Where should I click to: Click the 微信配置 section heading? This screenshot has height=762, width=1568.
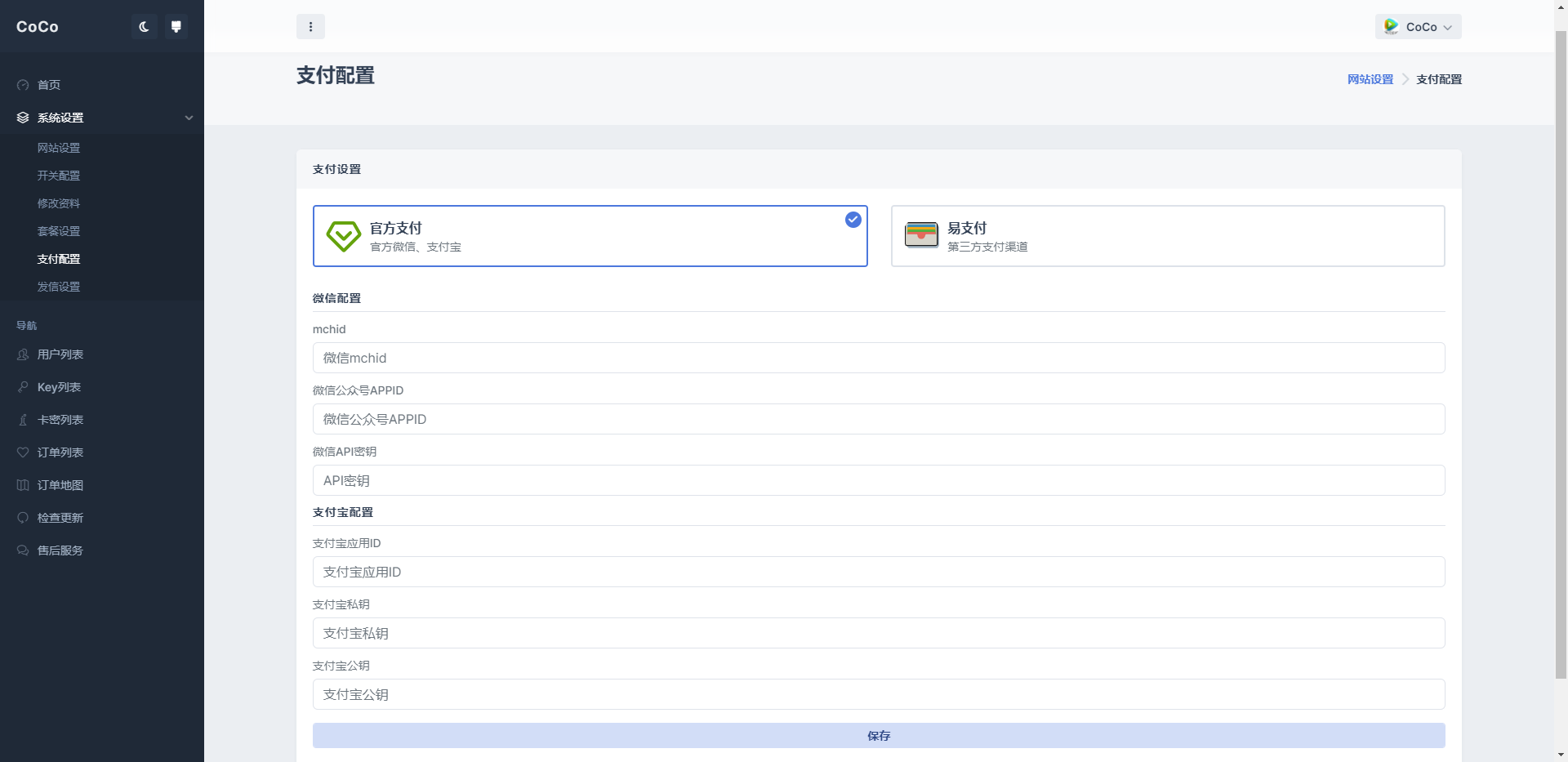(x=336, y=298)
